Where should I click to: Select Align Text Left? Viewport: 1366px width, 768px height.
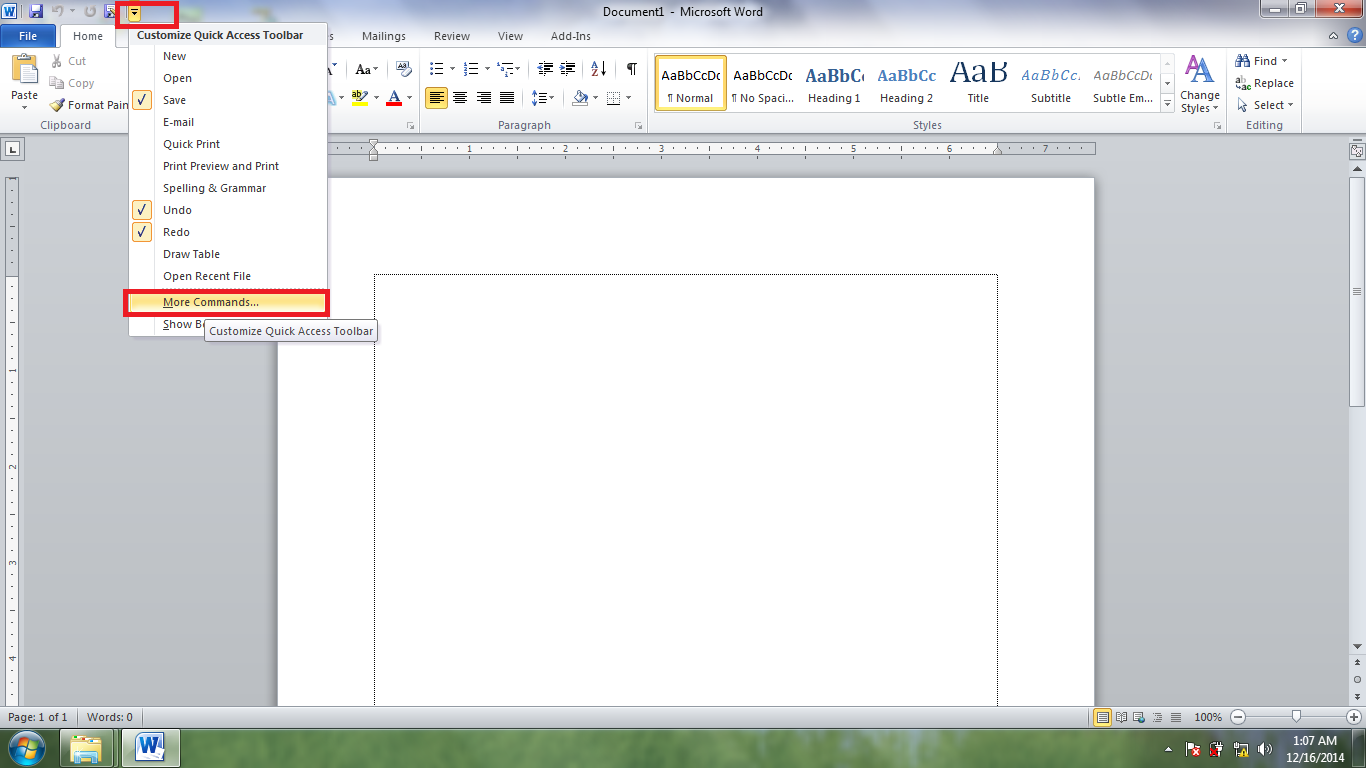tap(436, 98)
